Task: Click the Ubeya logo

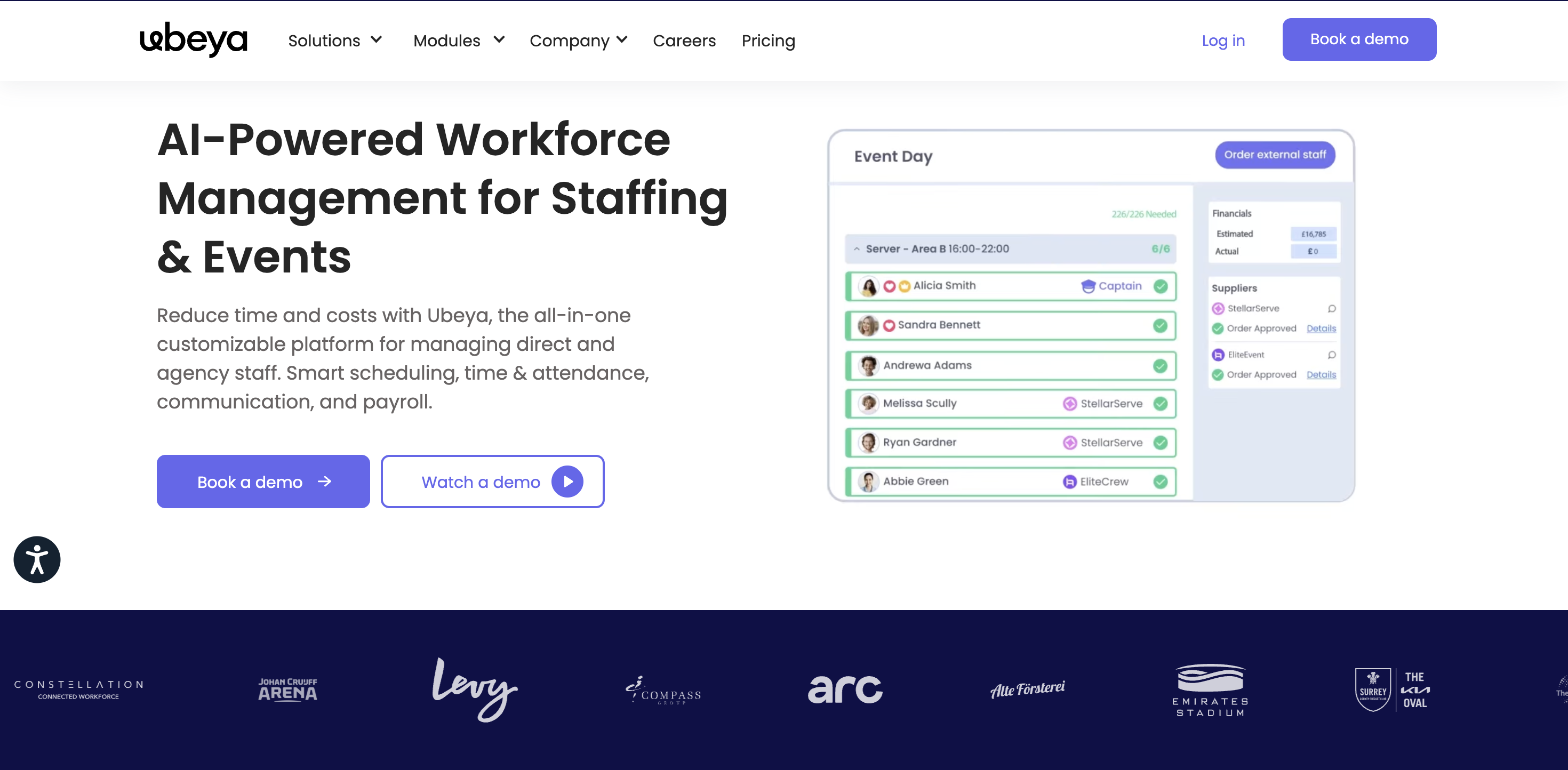Action: pos(194,40)
